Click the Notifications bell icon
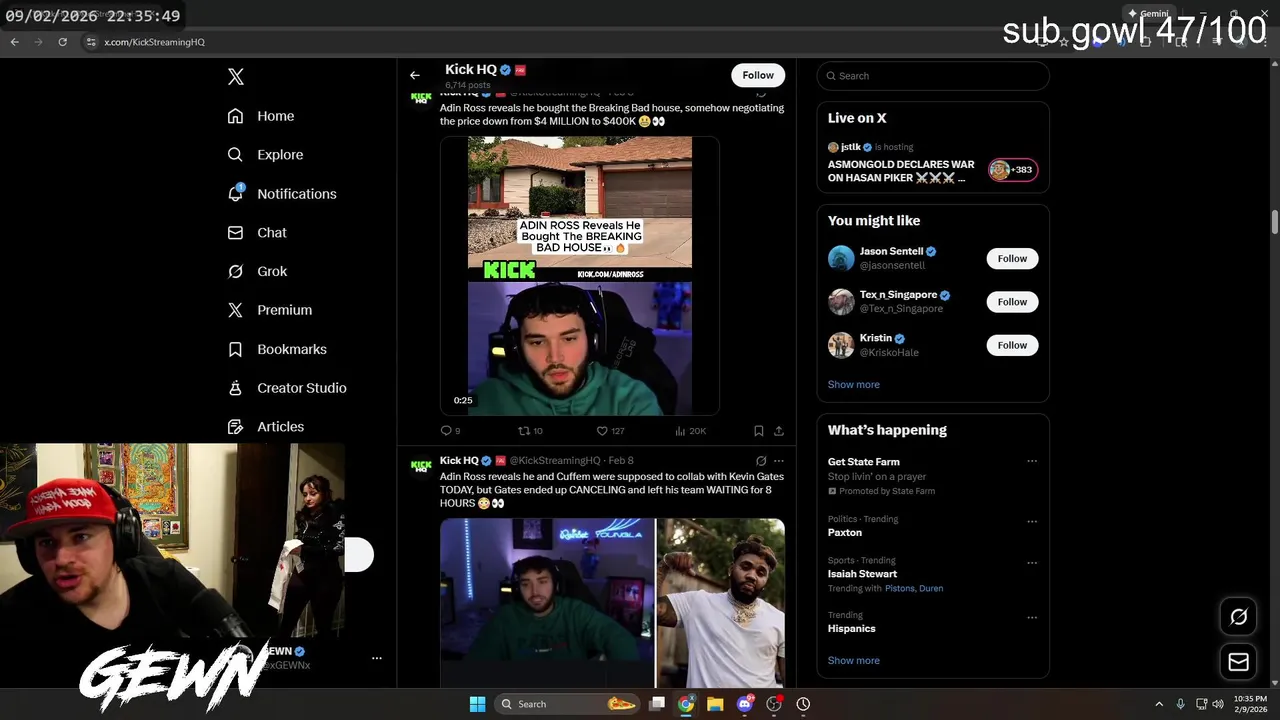Screen dimensions: 1280x720 point(235,194)
